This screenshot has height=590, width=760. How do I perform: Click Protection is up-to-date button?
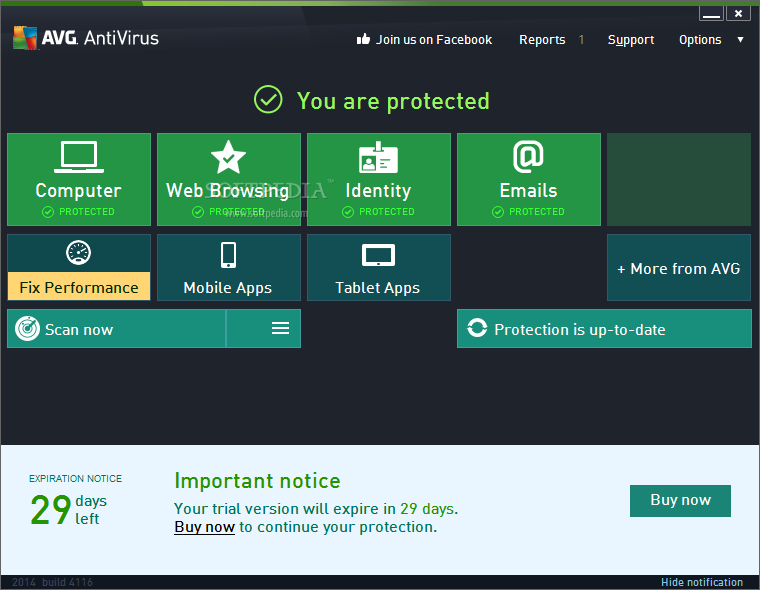point(604,329)
